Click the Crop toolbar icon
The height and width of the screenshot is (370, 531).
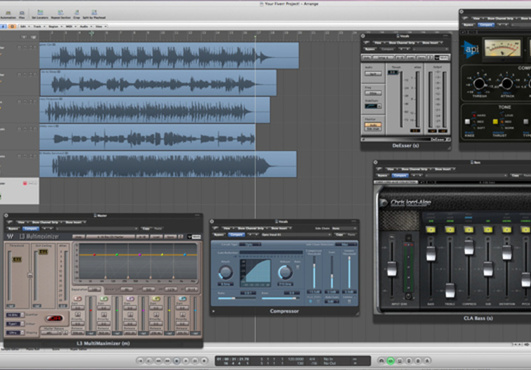tap(77, 14)
